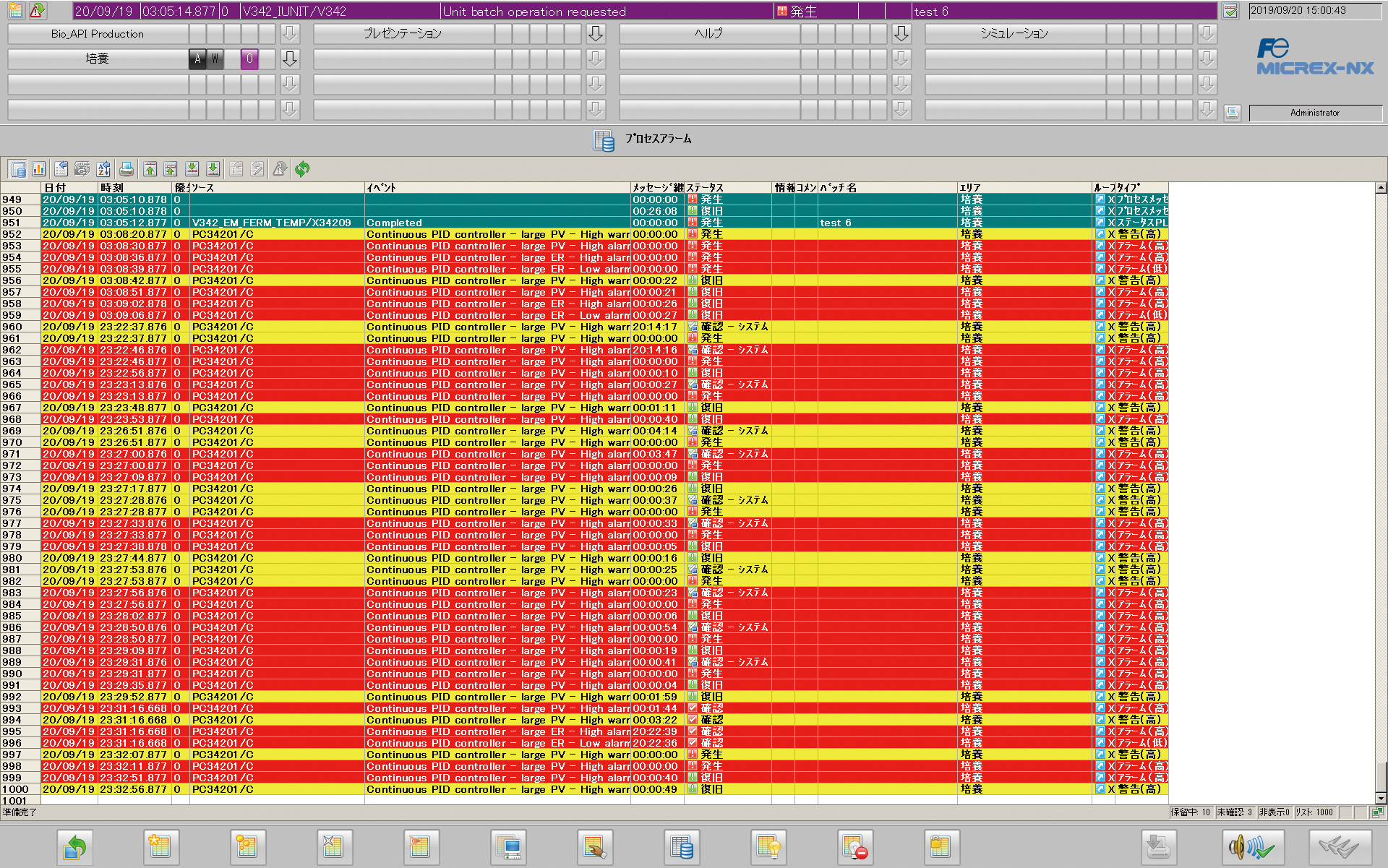Screen dimensions: 1388x868
Task: Click the alarm triangle icon in top-left corner
Action: point(38,11)
